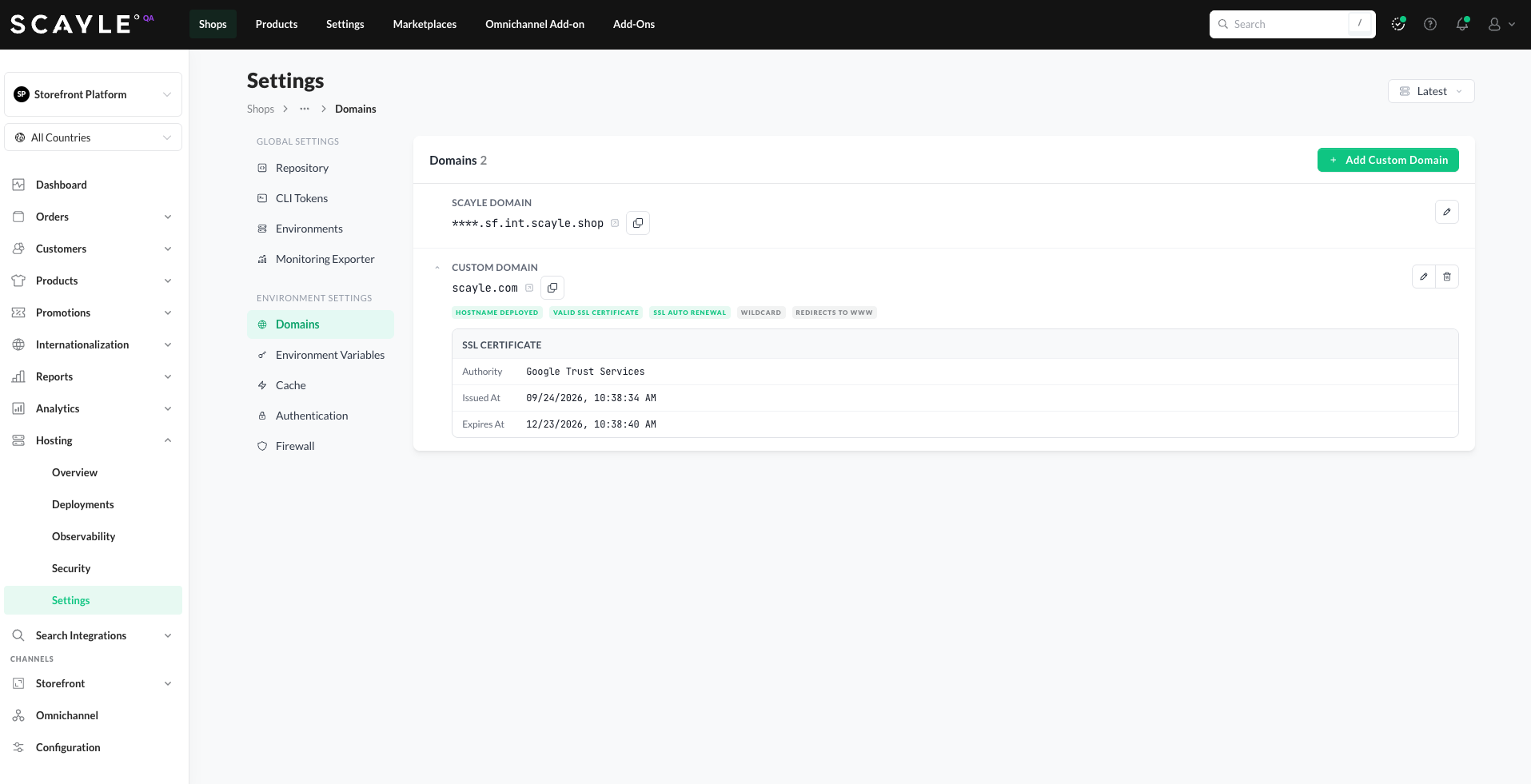The width and height of the screenshot is (1531, 784).
Task: Open Environment Variables settings
Action: (x=321, y=355)
